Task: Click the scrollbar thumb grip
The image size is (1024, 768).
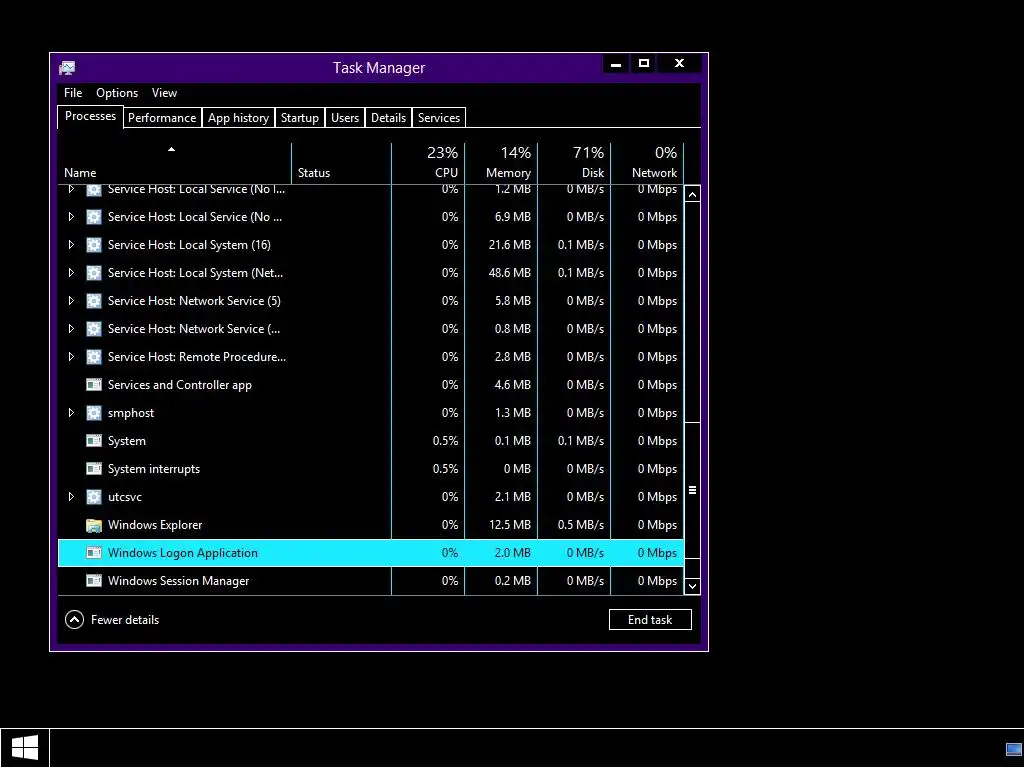Action: pyautogui.click(x=692, y=490)
